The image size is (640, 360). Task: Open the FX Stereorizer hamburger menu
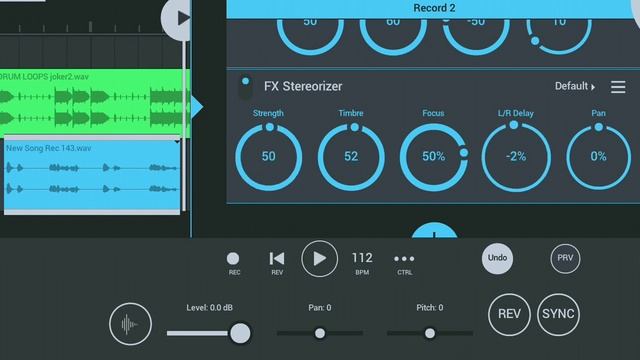click(x=618, y=87)
